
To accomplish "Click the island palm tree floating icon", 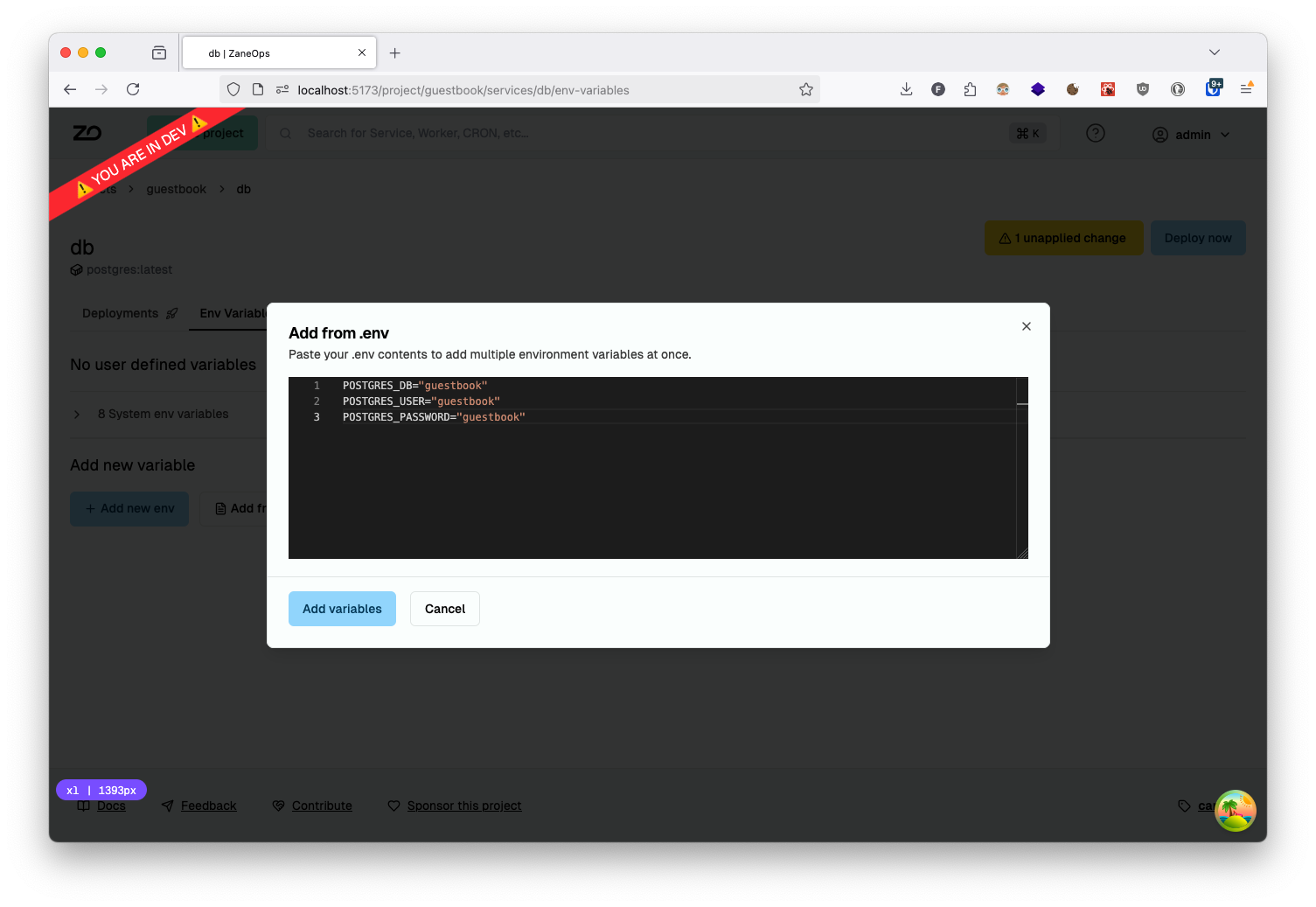I will click(x=1236, y=811).
